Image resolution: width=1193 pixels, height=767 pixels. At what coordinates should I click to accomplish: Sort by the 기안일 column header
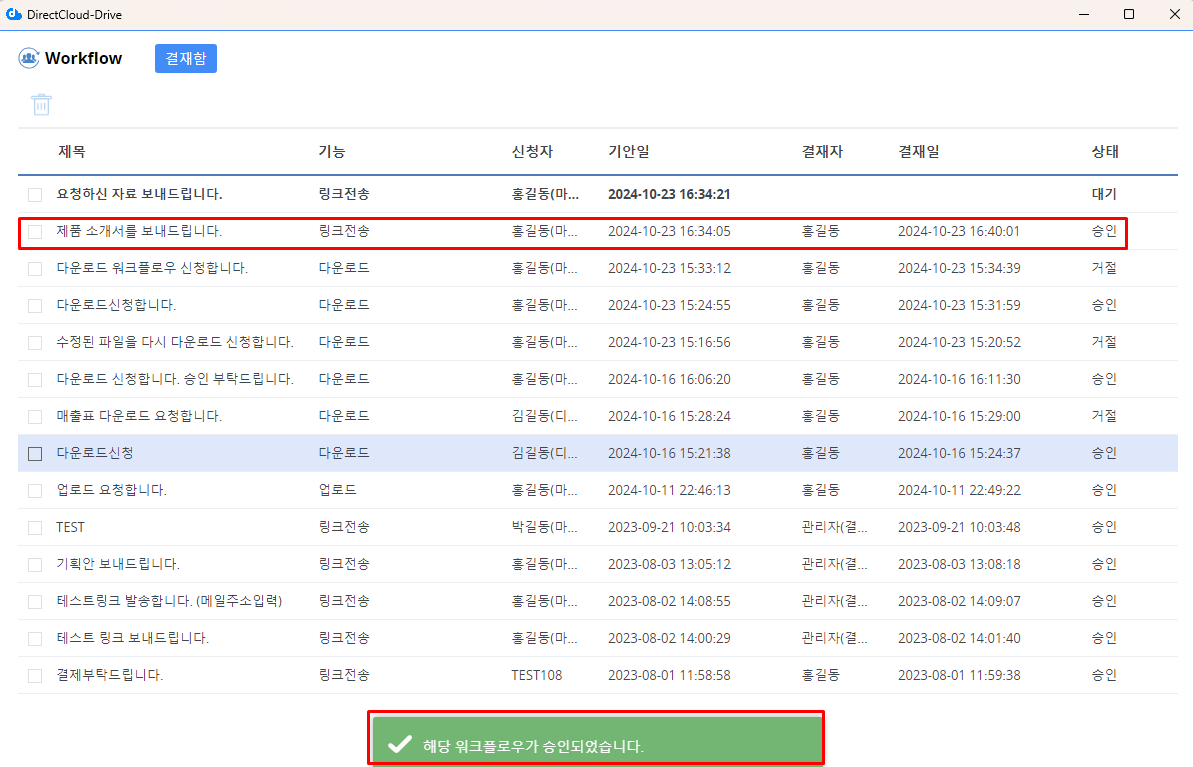tap(628, 152)
